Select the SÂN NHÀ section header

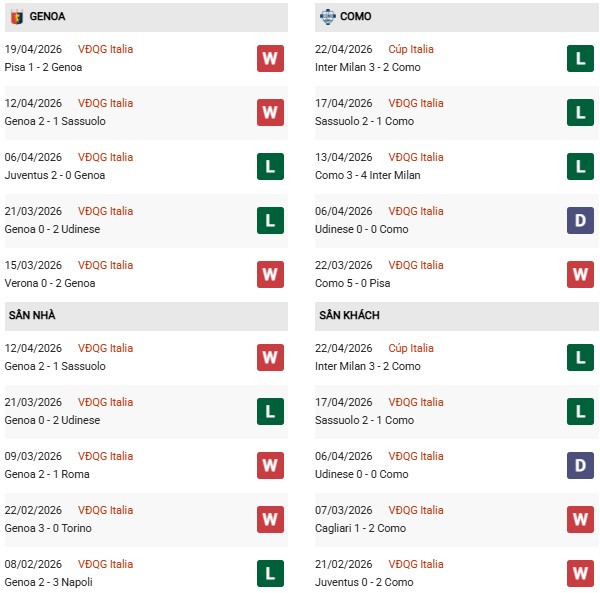[32, 315]
